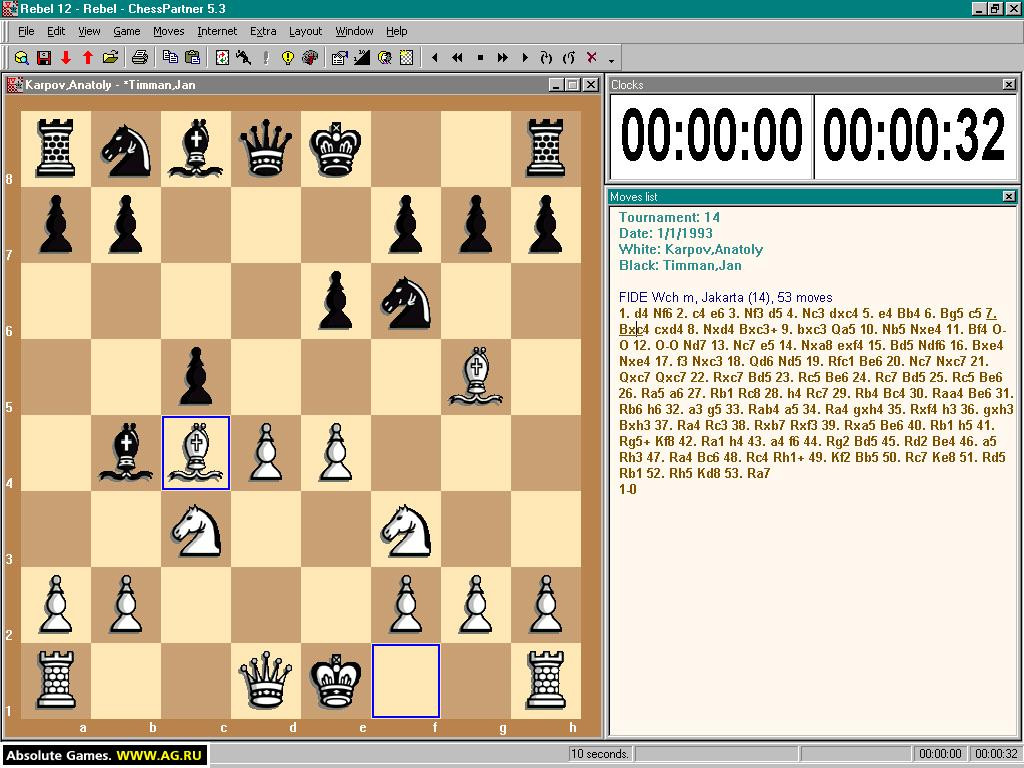Click the final move 53. Ra7
This screenshot has width=1024, height=768.
pos(741,473)
